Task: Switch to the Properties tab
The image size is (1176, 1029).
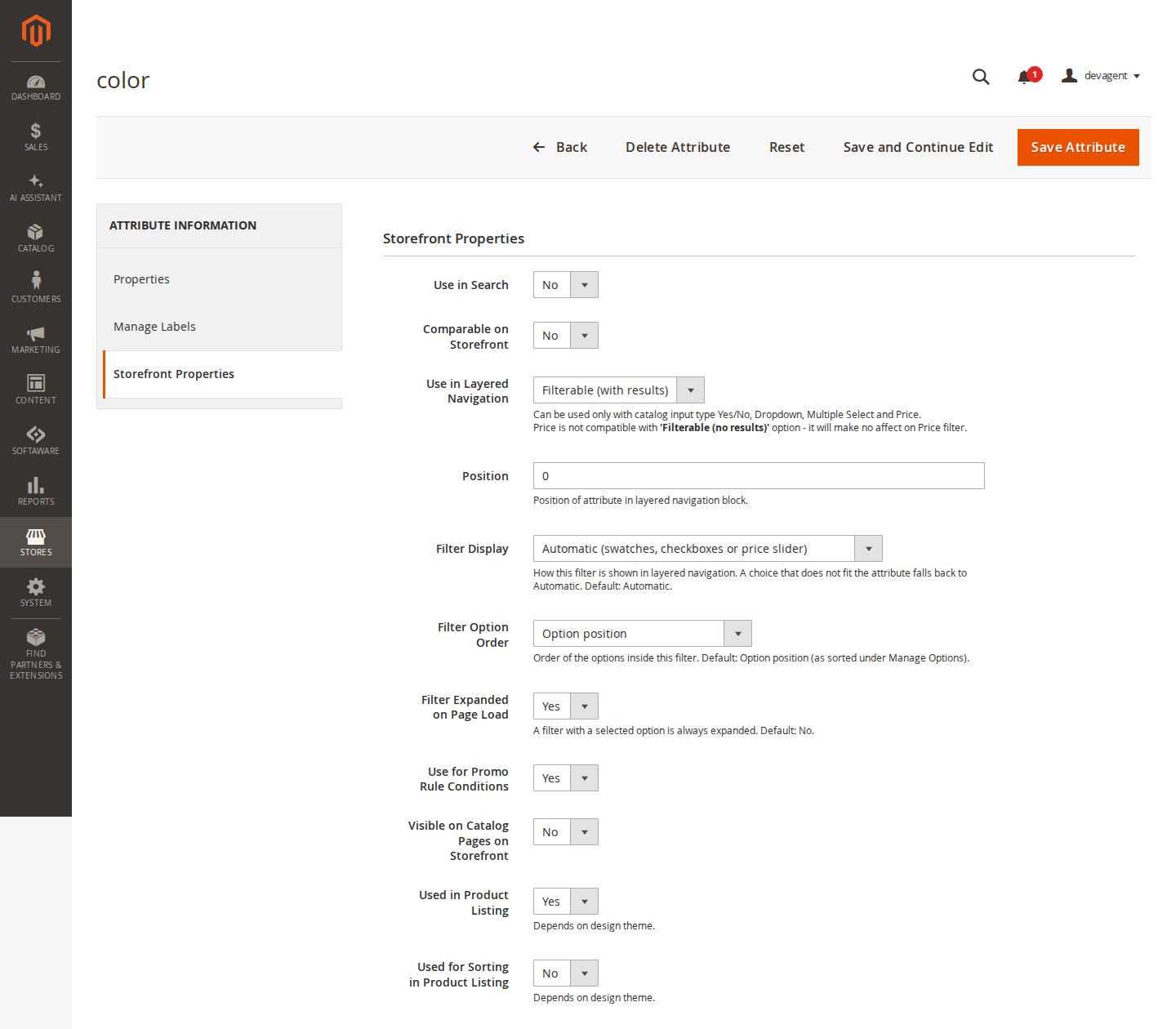Action: pyautogui.click(x=220, y=279)
